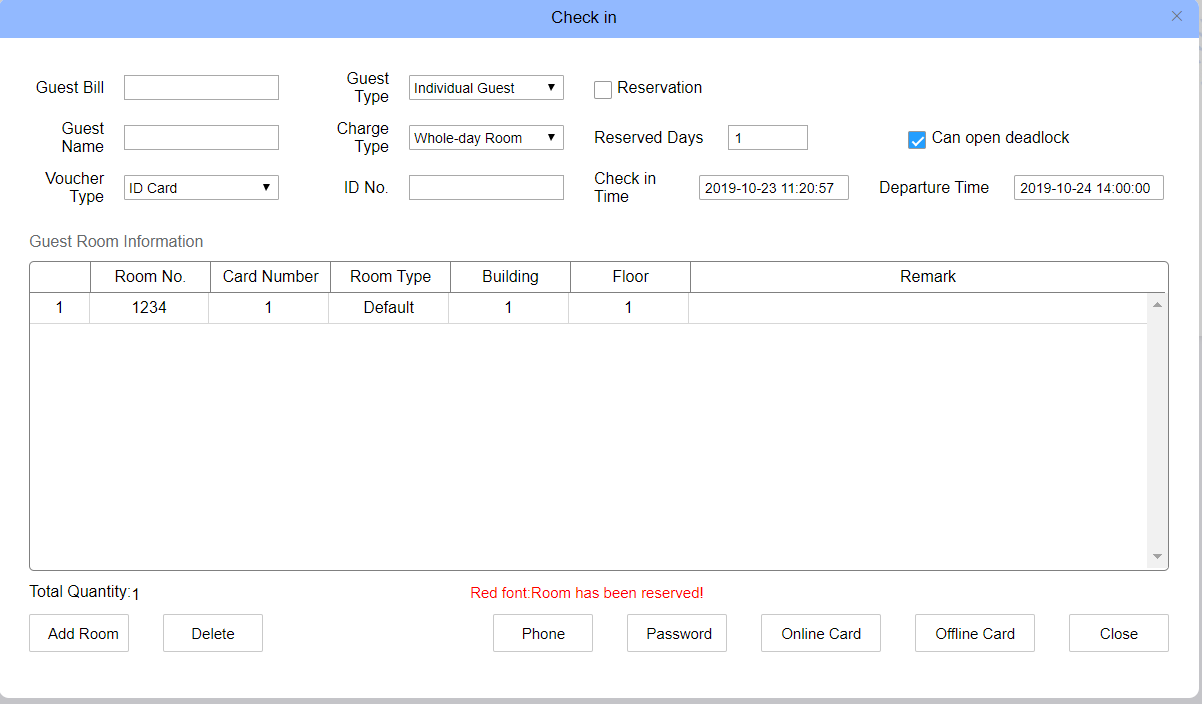1202x704 pixels.
Task: Click the table scrollbar down arrow
Action: 1157,557
